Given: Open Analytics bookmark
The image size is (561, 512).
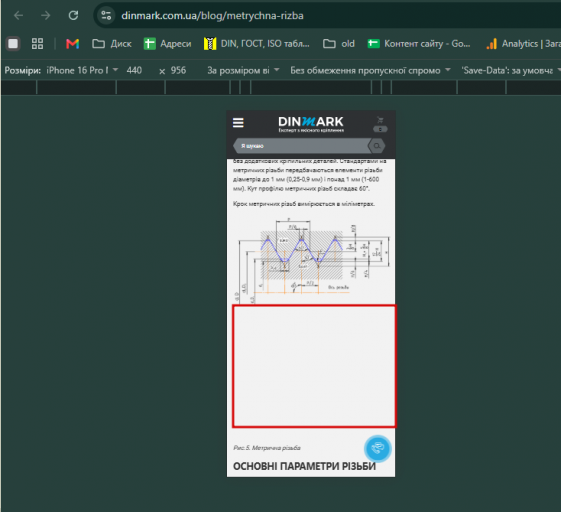Looking at the screenshot, I should click(x=523, y=44).
